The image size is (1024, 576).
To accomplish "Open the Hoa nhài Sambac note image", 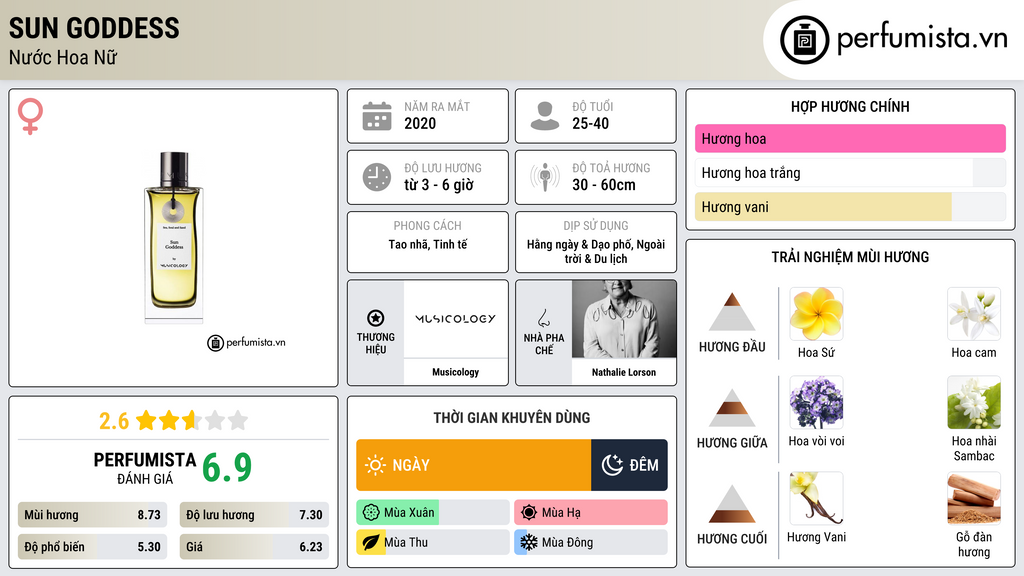I will tap(974, 402).
